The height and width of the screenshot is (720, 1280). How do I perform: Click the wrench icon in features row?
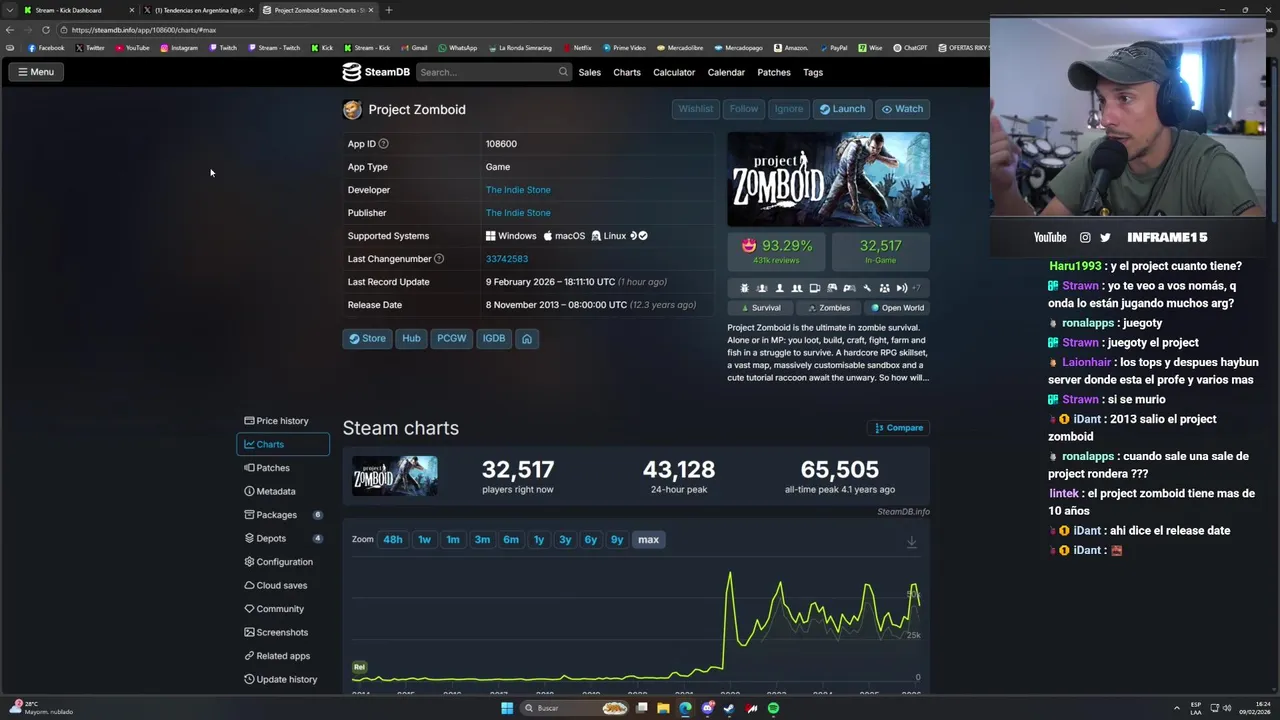[x=867, y=288]
